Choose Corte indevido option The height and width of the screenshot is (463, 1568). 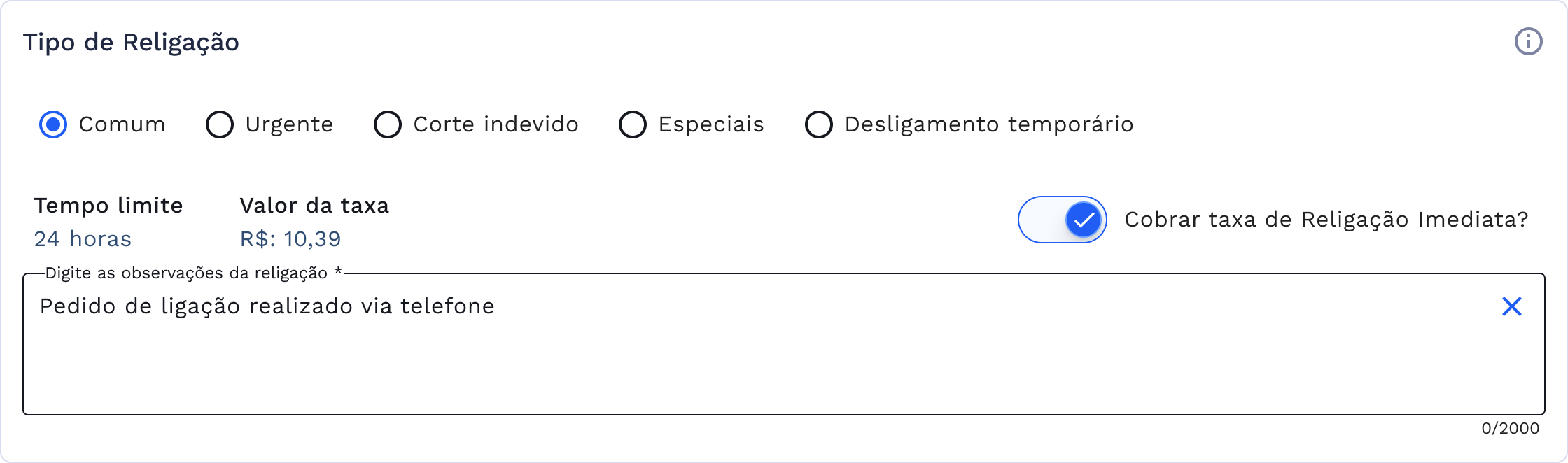click(x=387, y=124)
